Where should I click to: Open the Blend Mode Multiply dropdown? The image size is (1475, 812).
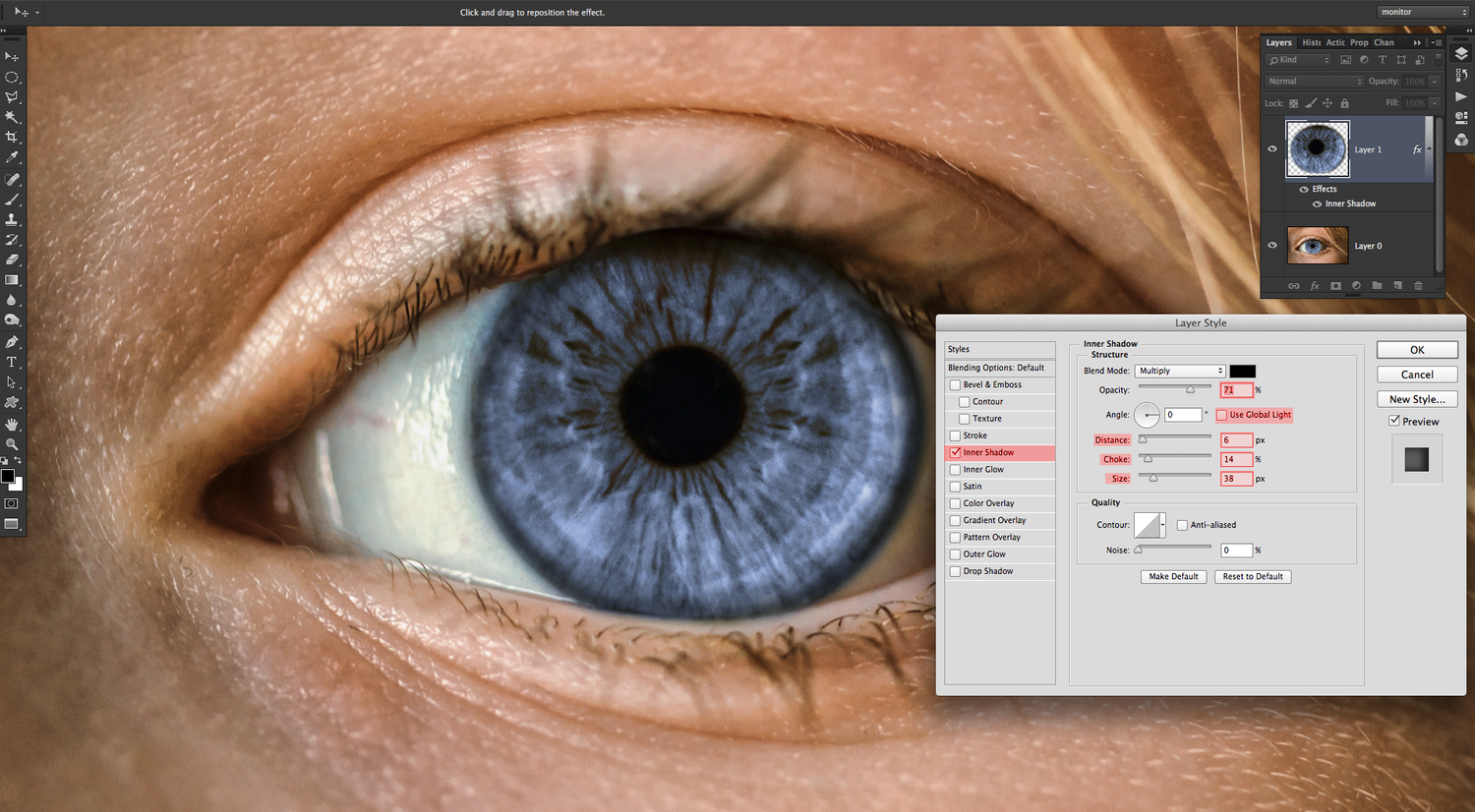pyautogui.click(x=1180, y=371)
